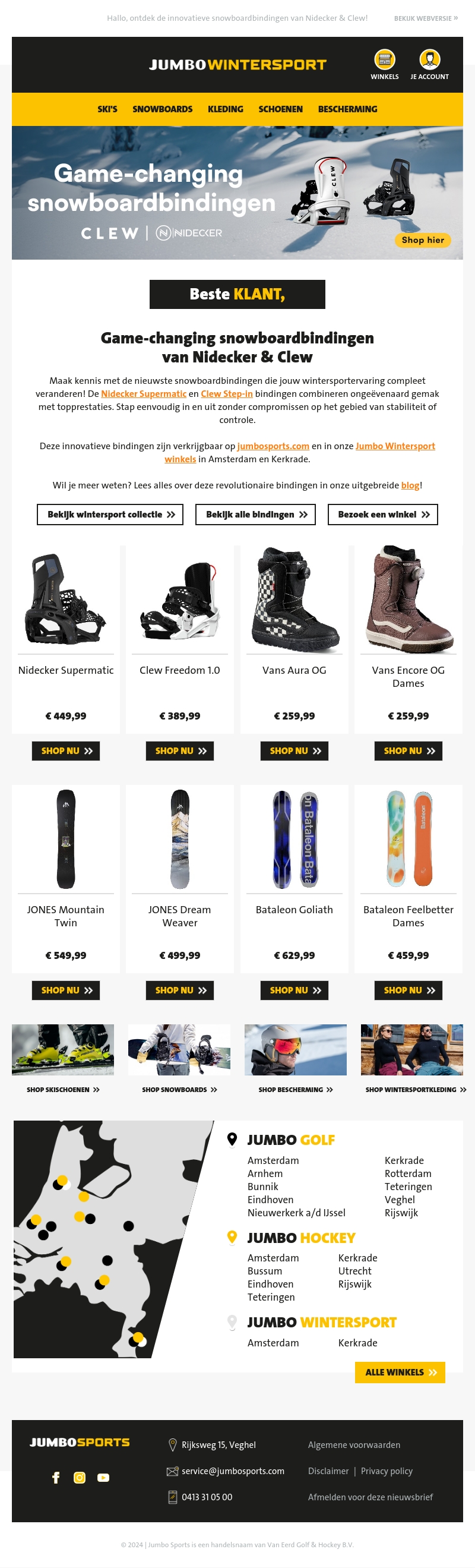Open the Nidecker Supermatic text link
The height and width of the screenshot is (1568, 475).
click(144, 394)
